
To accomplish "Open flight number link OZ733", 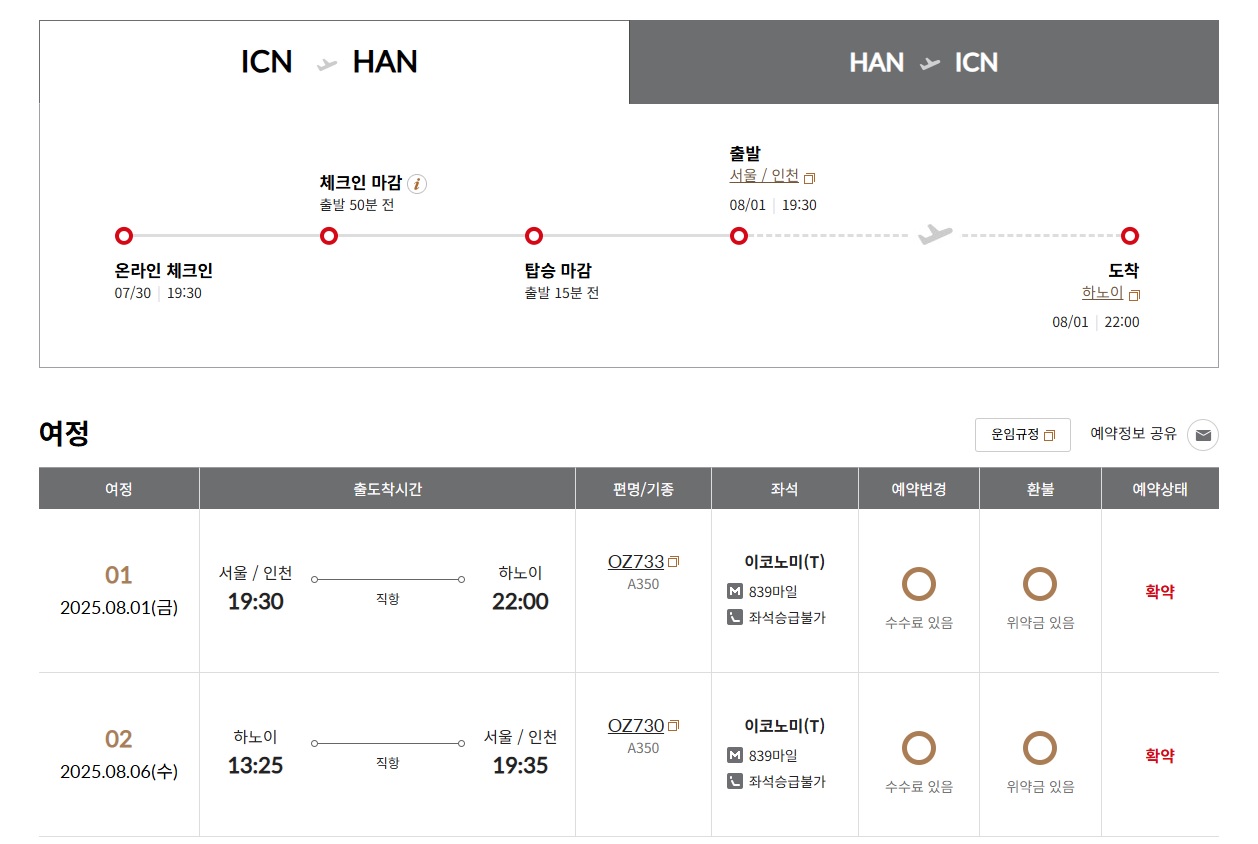I will [636, 562].
